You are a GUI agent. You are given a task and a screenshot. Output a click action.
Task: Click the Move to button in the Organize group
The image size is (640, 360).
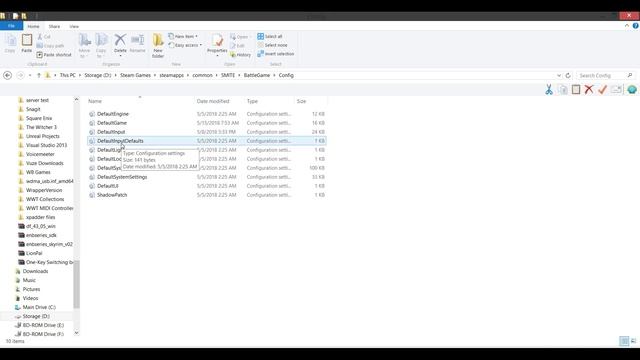coord(84,46)
